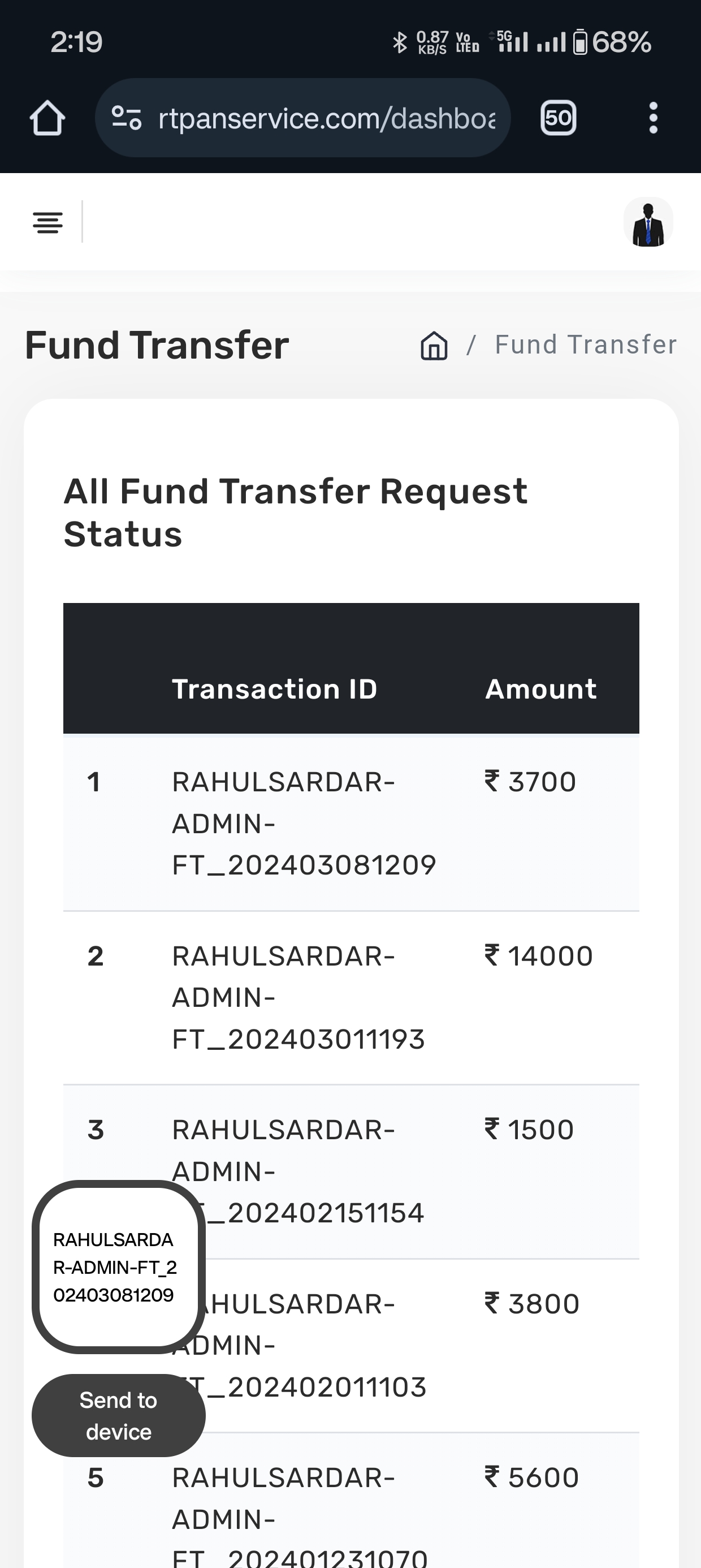Tap the browser home icon
This screenshot has height=1568, width=701.
[x=47, y=118]
